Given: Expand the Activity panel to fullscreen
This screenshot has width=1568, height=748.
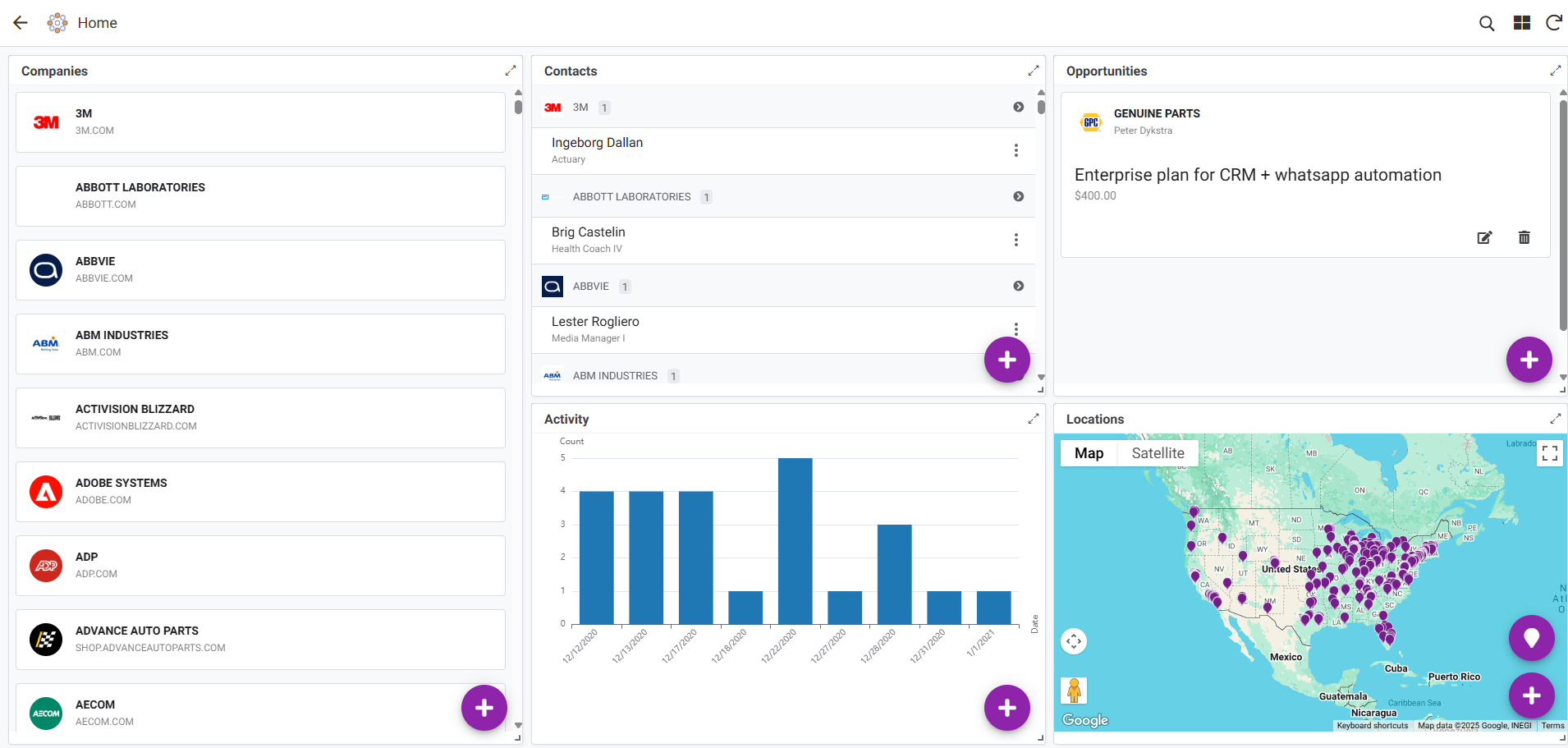Looking at the screenshot, I should tap(1033, 419).
